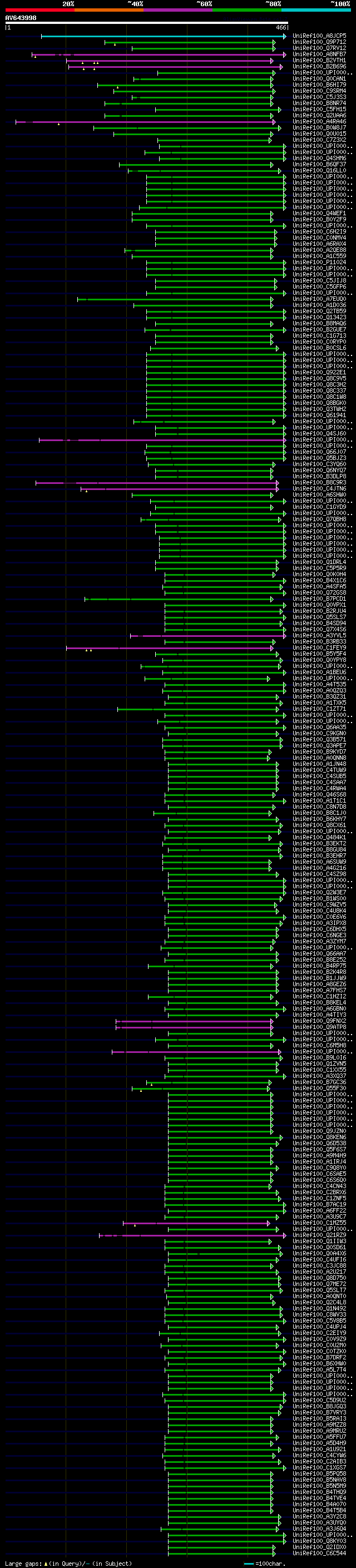The height and width of the screenshot is (1568, 356).
Task: Click the purple ~60% identity legend bar
Action: coord(177,10)
